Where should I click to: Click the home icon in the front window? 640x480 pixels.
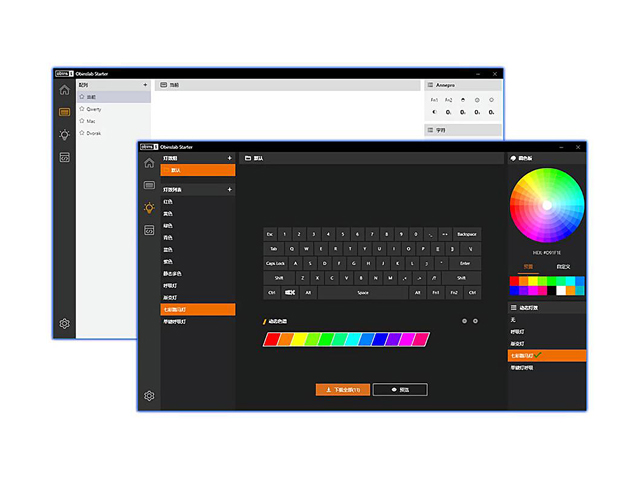coord(149,163)
